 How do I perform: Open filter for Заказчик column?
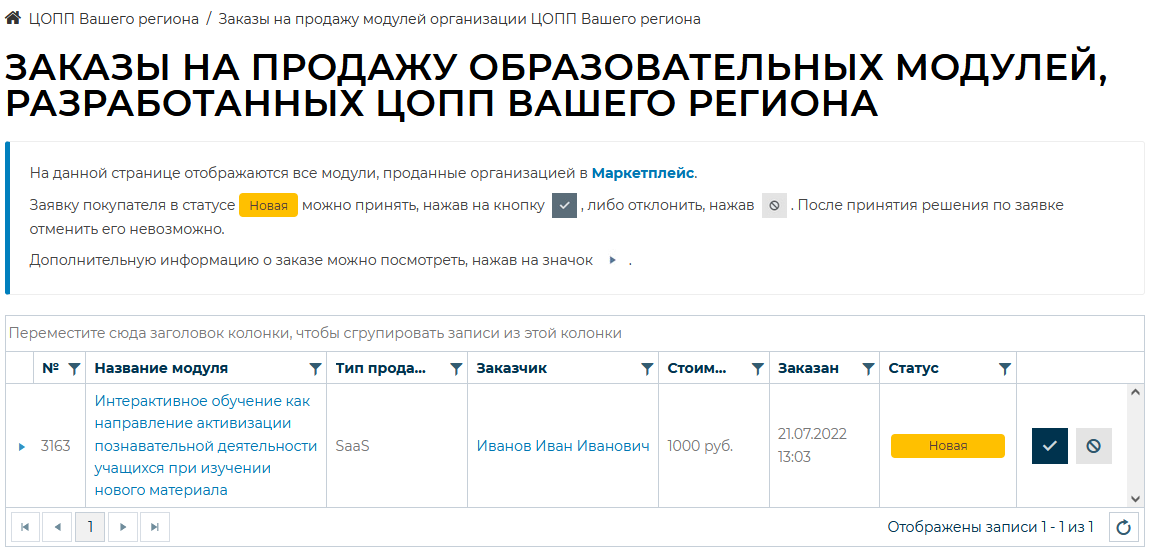tap(647, 369)
